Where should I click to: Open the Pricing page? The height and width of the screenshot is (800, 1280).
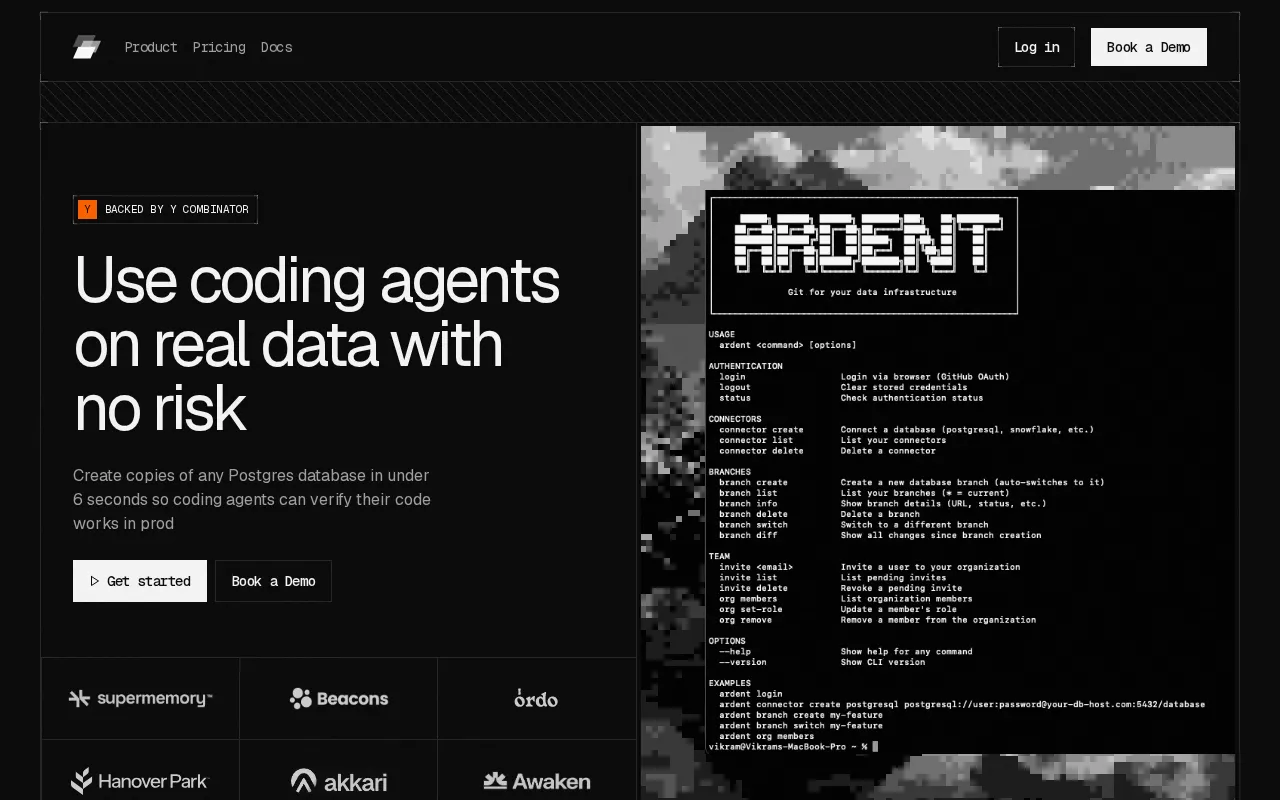(219, 47)
